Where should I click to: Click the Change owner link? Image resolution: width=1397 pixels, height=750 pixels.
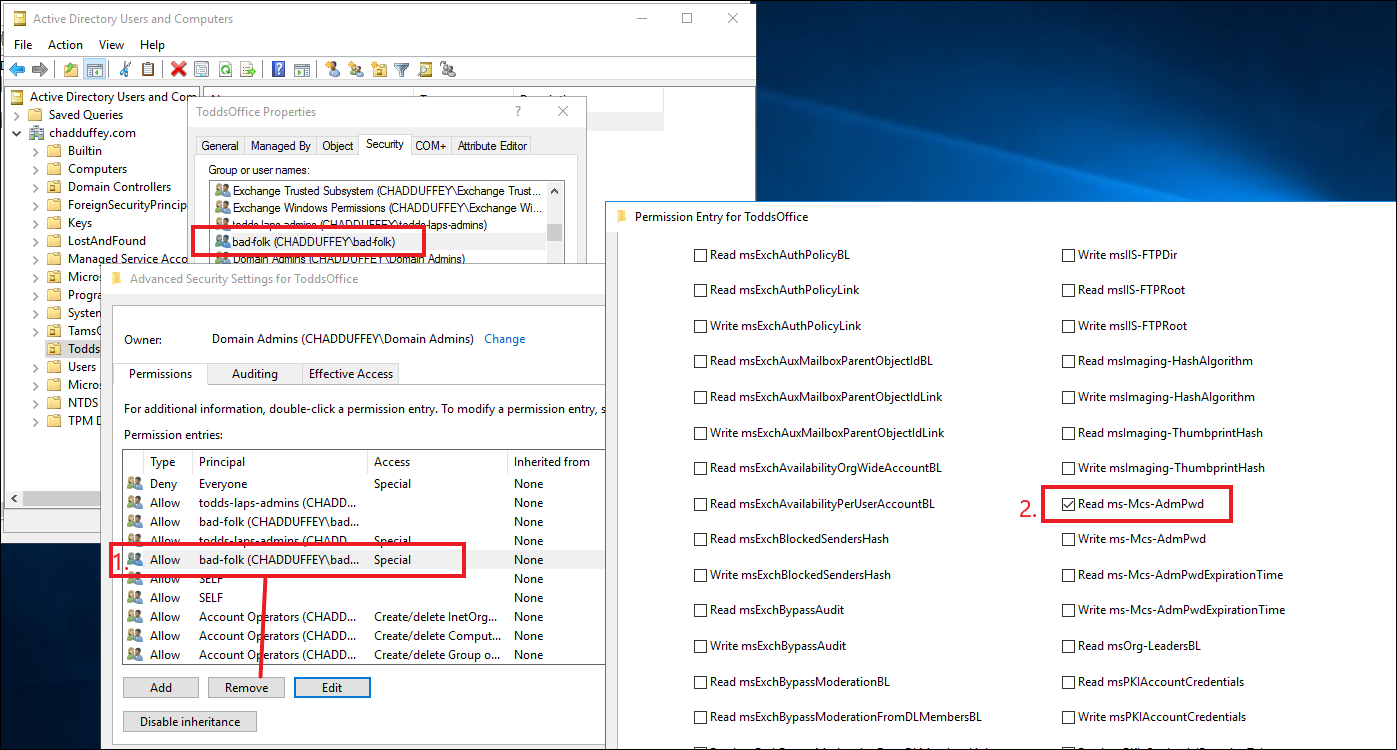505,339
